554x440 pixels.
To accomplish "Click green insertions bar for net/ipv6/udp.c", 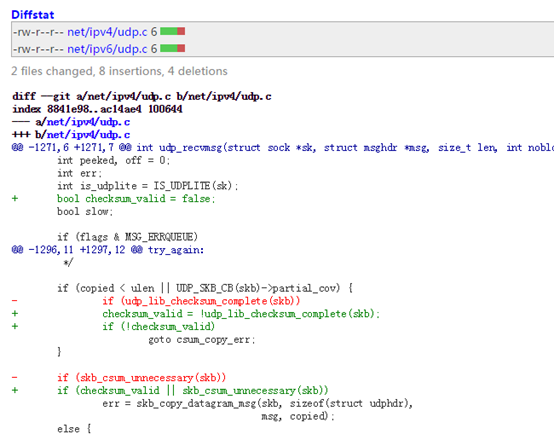I will [169, 48].
